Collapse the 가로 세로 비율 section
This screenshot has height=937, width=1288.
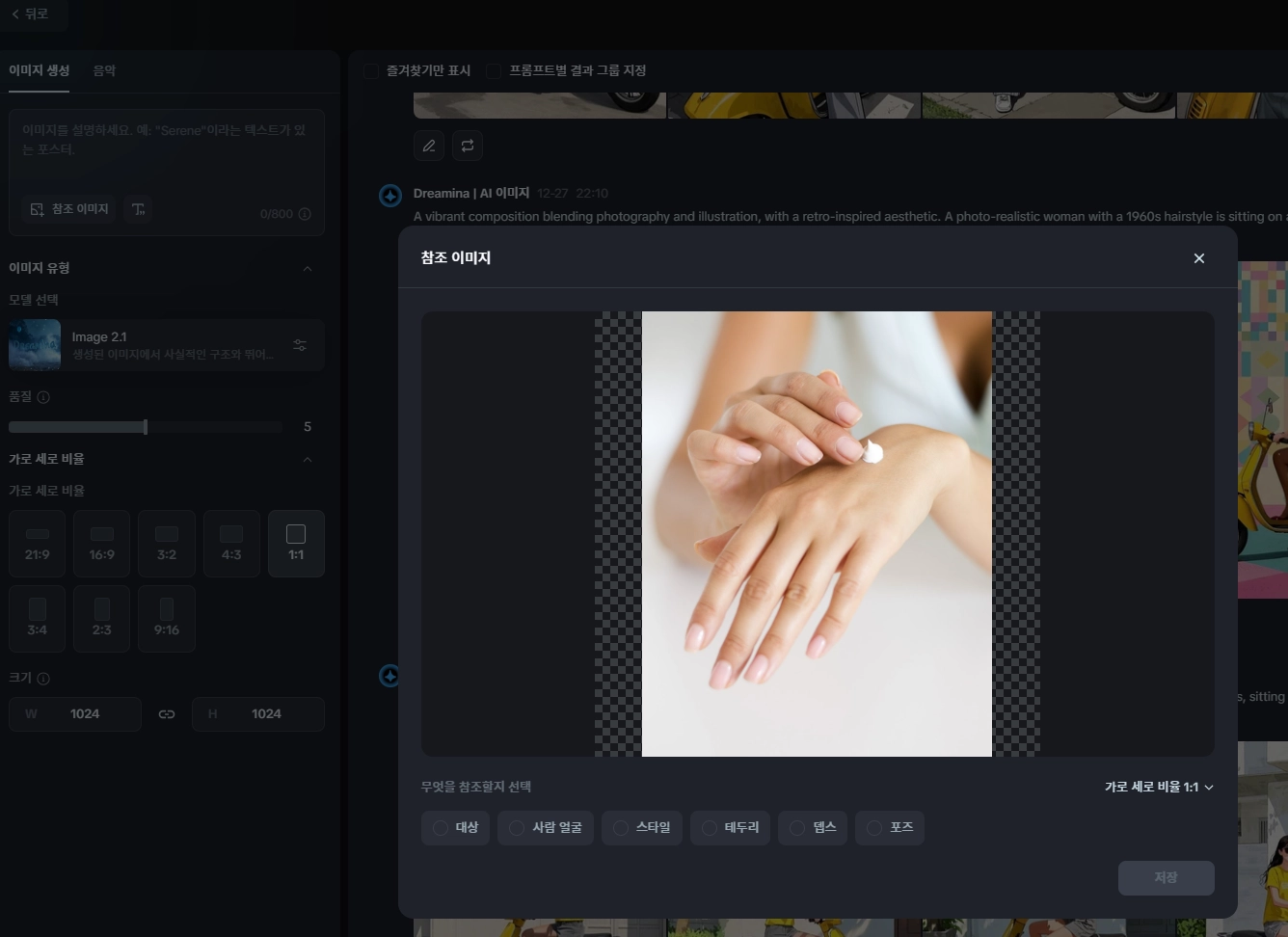coord(308,459)
